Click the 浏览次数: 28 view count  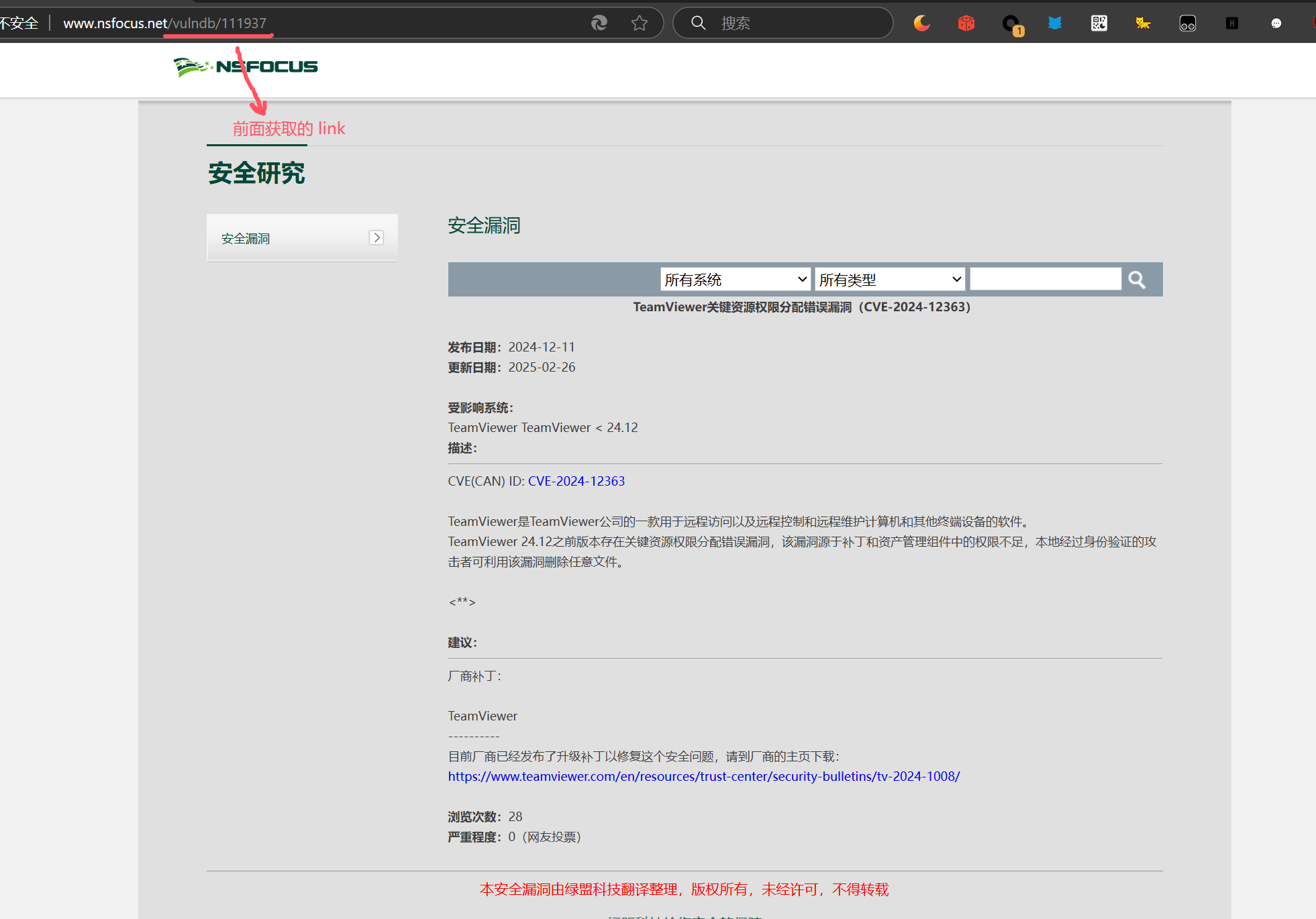[485, 816]
